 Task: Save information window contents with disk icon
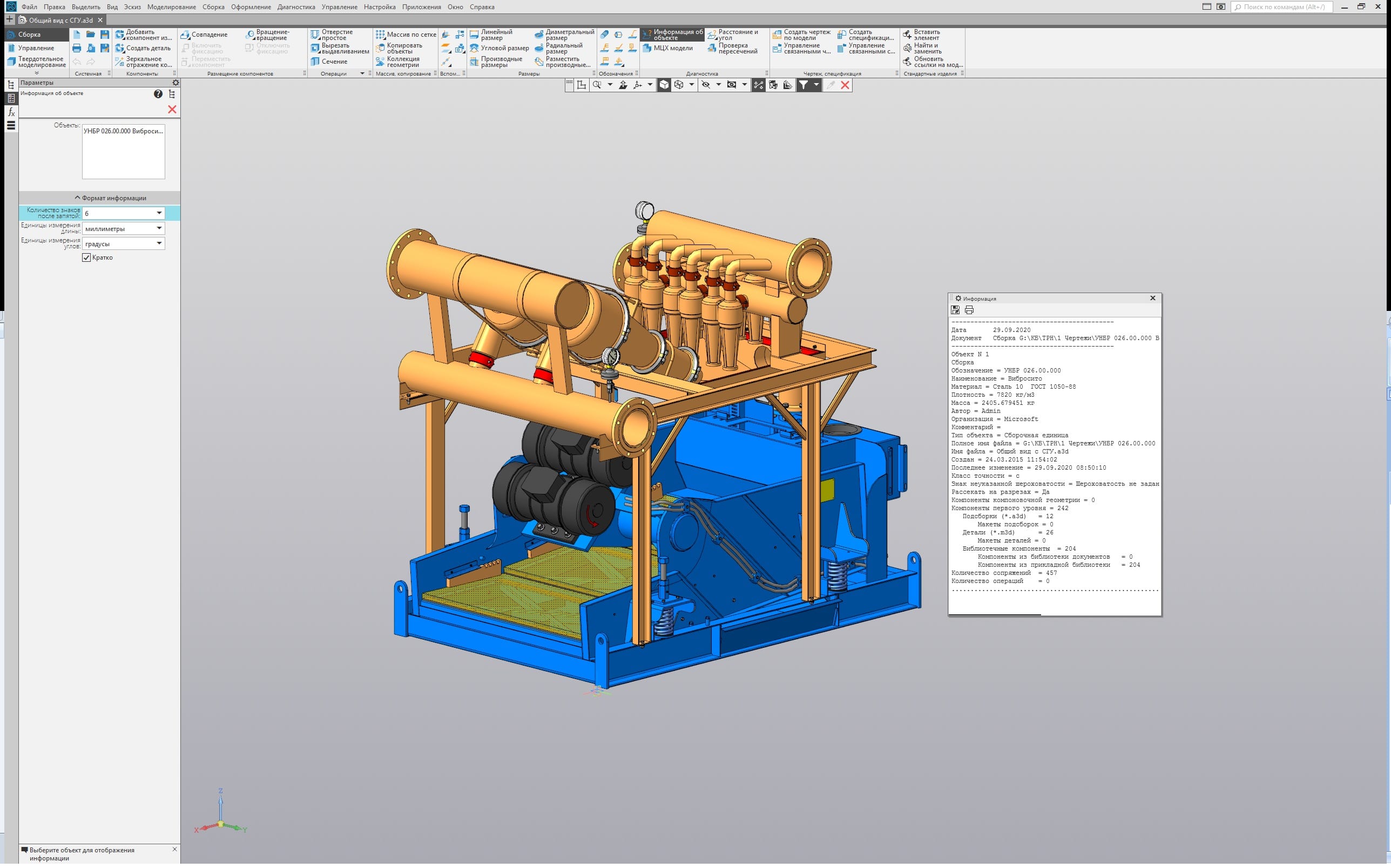click(x=955, y=310)
